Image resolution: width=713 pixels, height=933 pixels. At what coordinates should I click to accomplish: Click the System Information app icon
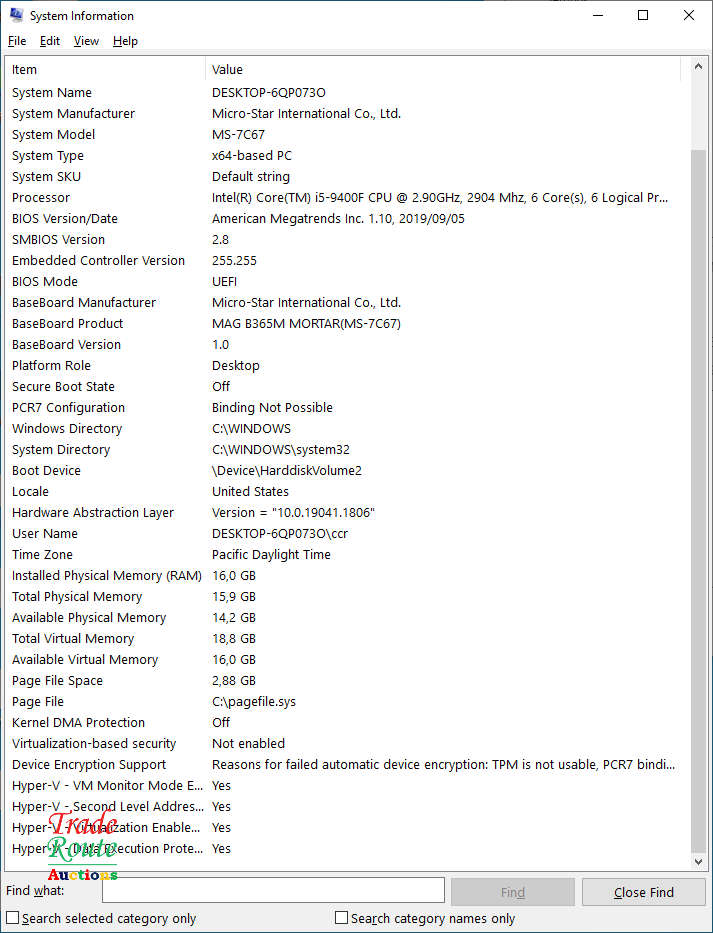pos(16,15)
